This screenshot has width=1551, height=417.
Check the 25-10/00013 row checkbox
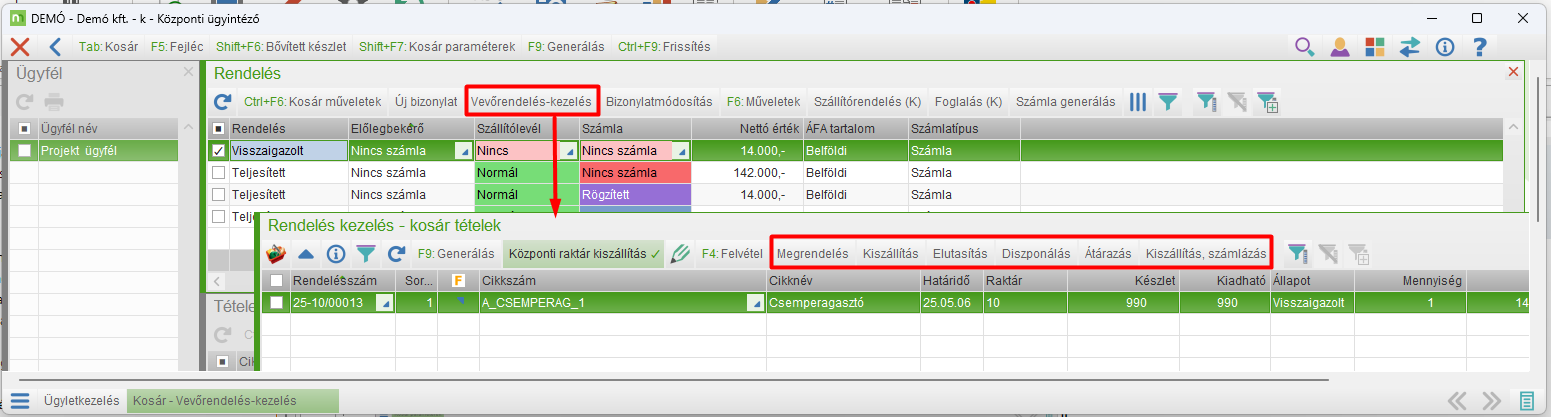tap(276, 303)
